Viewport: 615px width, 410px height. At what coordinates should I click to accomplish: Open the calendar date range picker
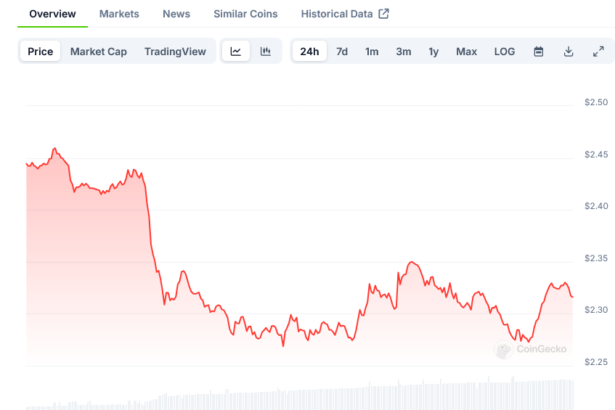coord(538,51)
